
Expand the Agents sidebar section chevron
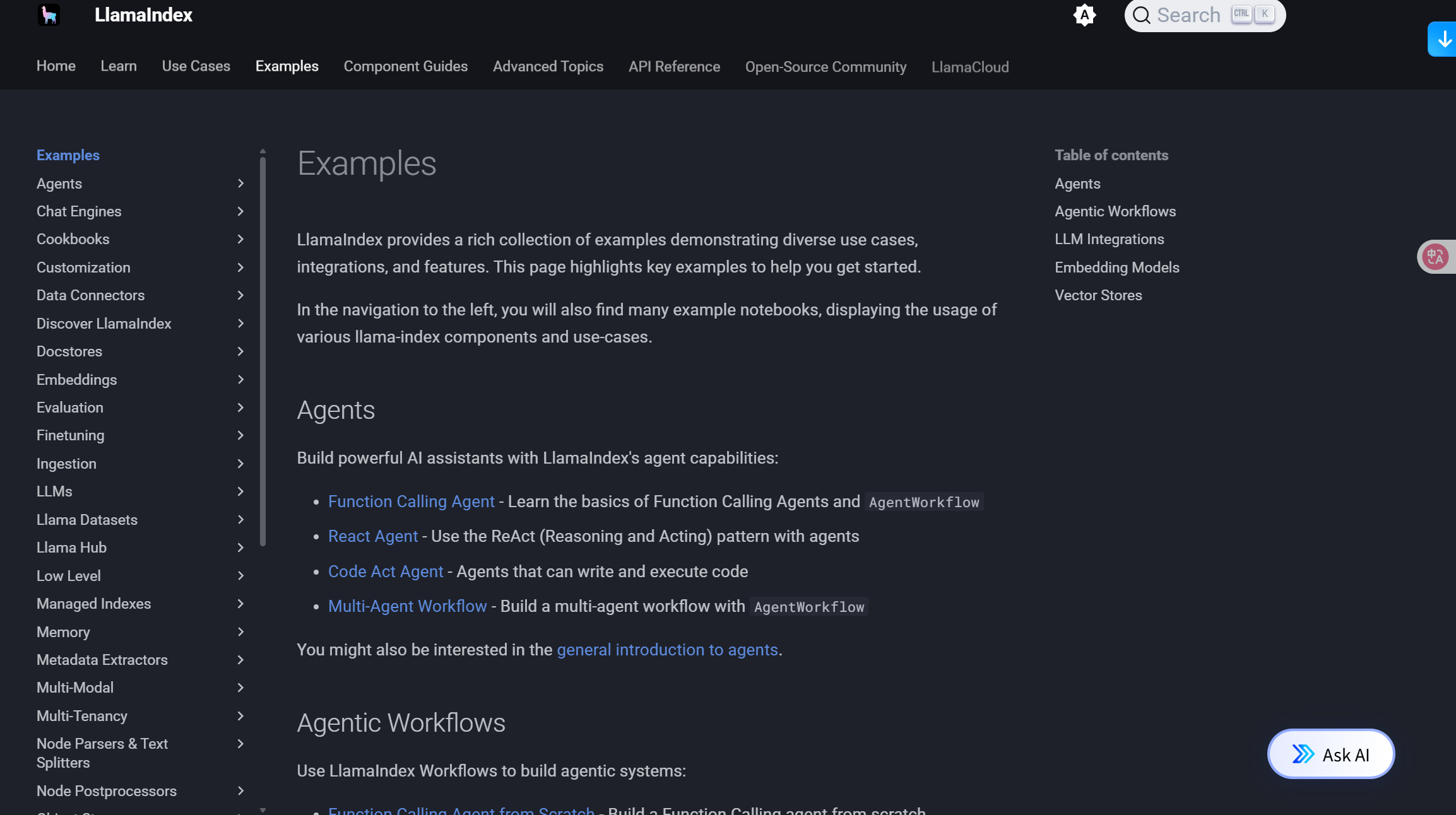click(240, 184)
